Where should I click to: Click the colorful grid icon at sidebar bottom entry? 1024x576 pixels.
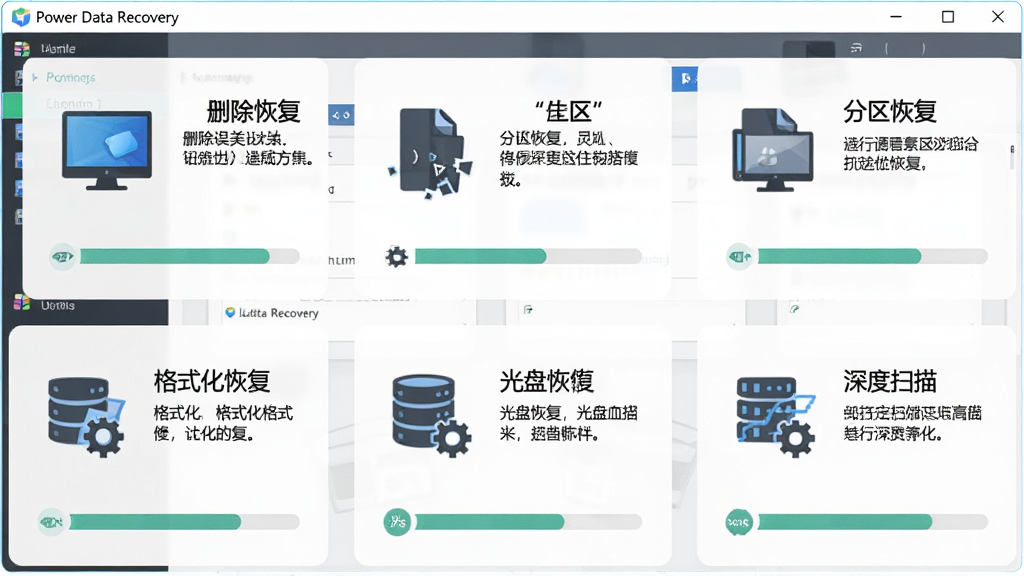(22, 302)
